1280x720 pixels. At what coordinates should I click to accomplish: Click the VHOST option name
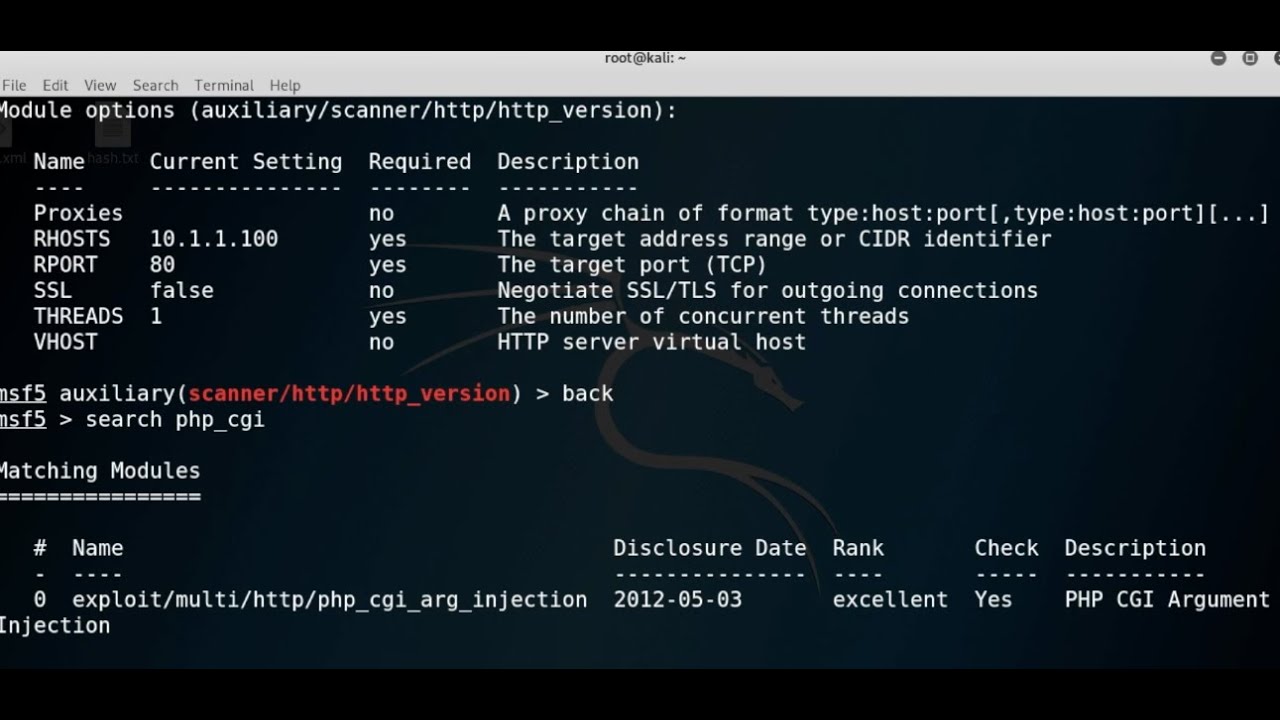pos(65,342)
